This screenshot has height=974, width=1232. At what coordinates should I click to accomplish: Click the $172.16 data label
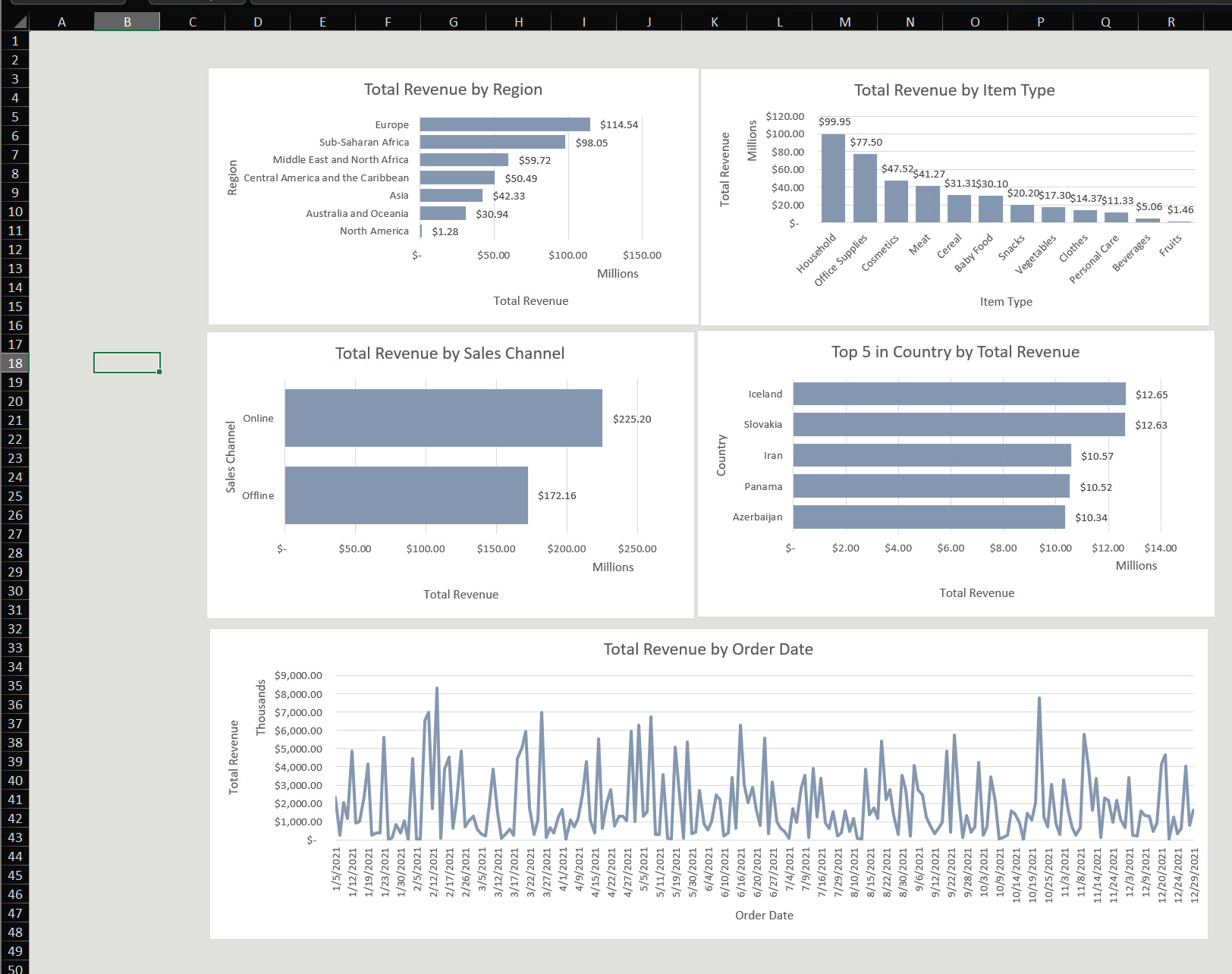click(557, 495)
